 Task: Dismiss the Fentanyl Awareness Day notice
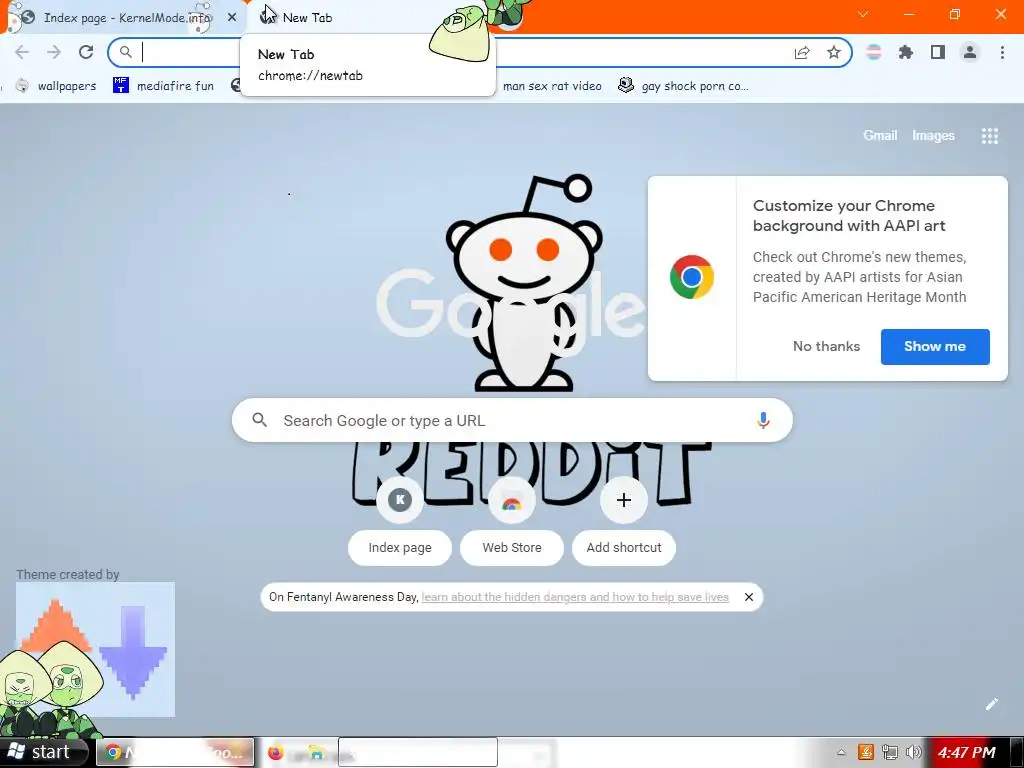click(749, 597)
